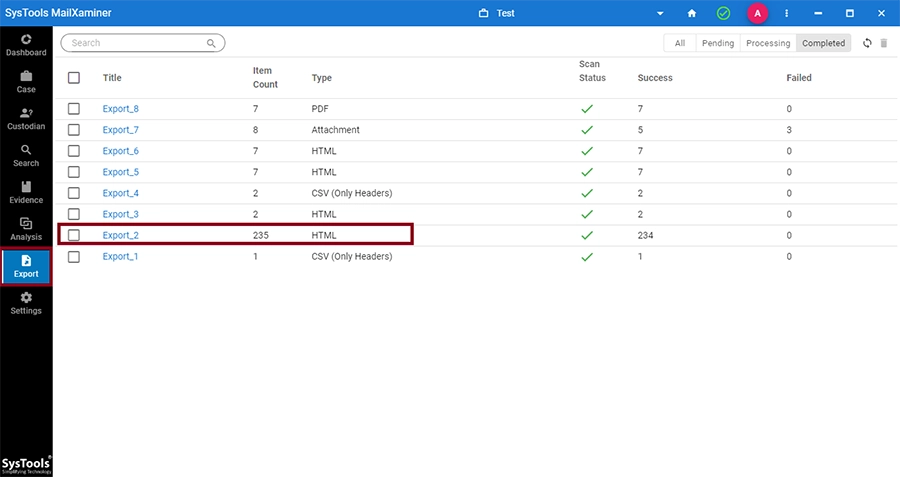The image size is (900, 477).
Task: Check the Export_1 row checkbox
Action: pyautogui.click(x=73, y=257)
